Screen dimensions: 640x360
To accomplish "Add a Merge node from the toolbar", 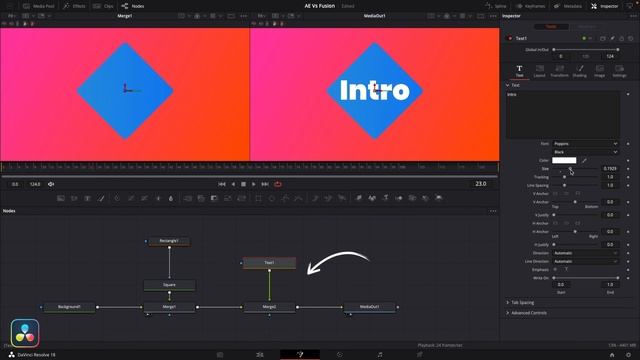I will coord(187,198).
